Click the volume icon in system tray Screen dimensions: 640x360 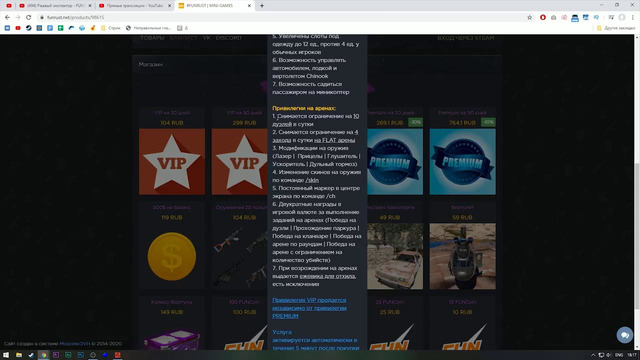[609, 355]
